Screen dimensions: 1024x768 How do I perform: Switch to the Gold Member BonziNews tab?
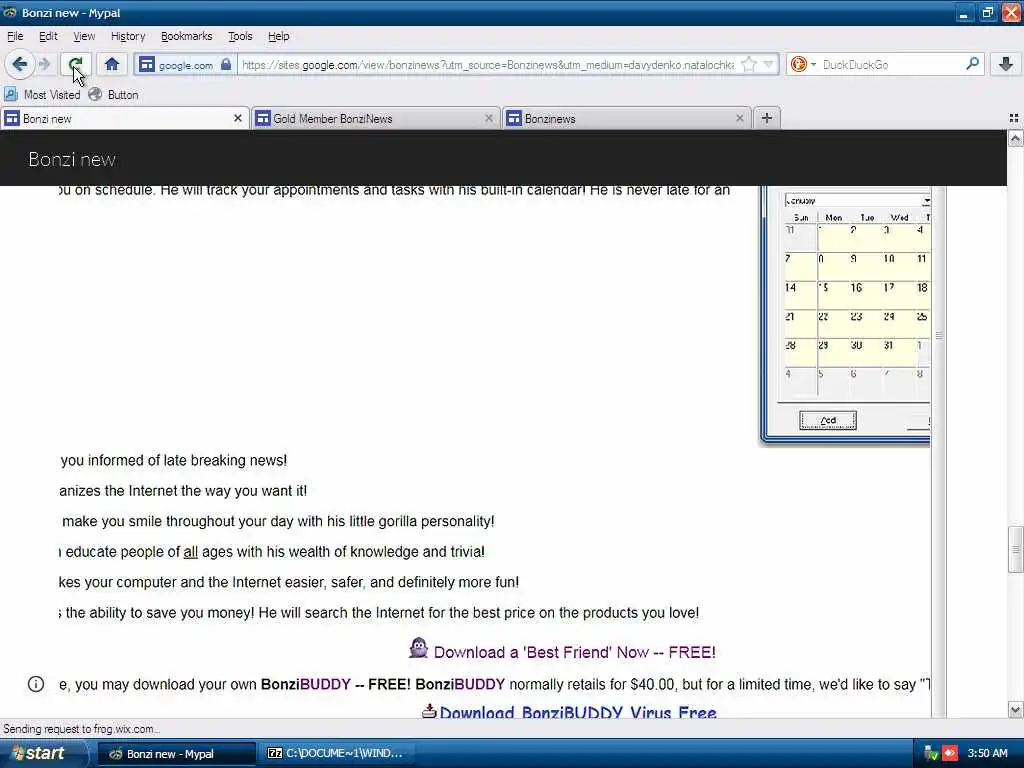pos(375,118)
